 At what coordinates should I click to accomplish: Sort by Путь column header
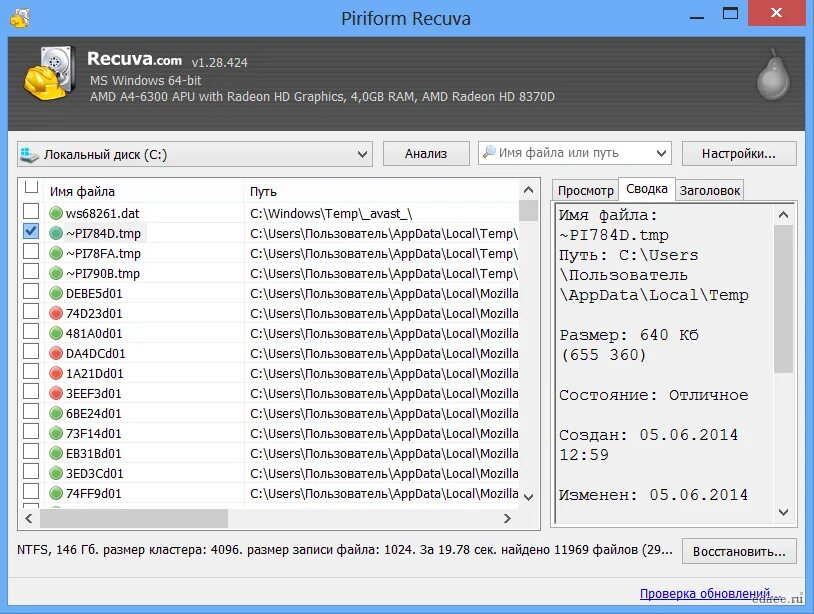(381, 192)
